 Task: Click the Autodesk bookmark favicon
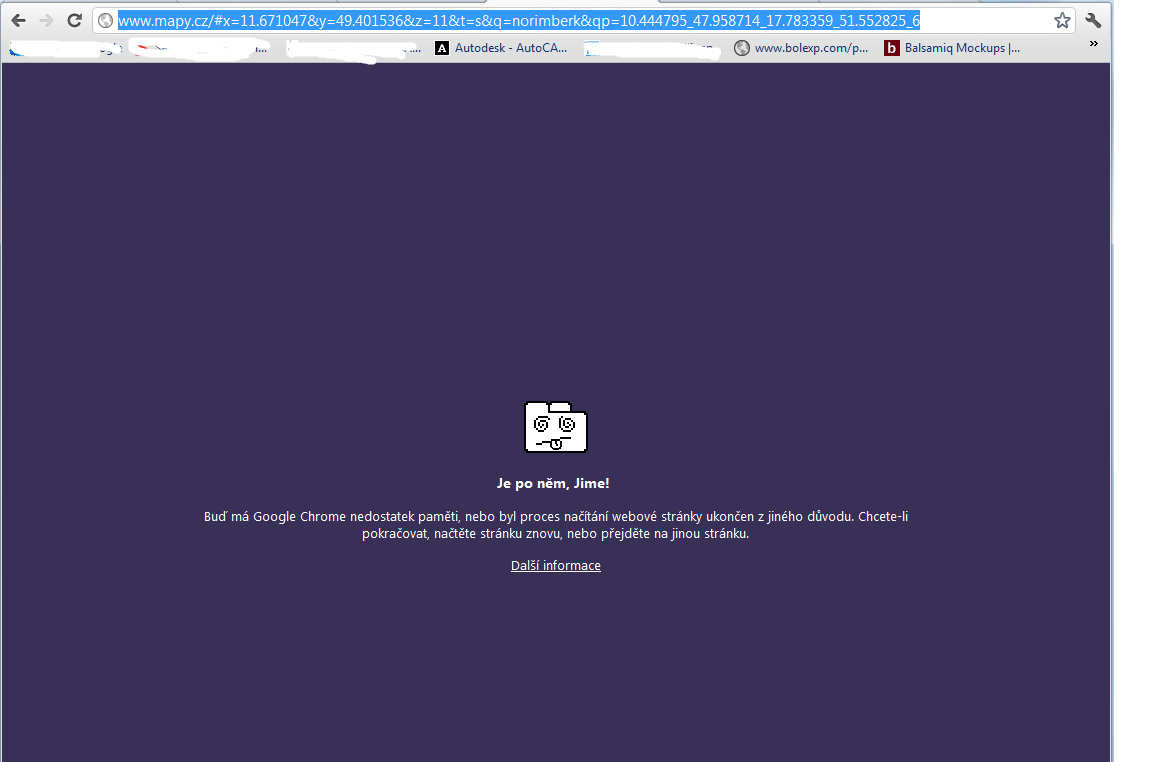[442, 48]
